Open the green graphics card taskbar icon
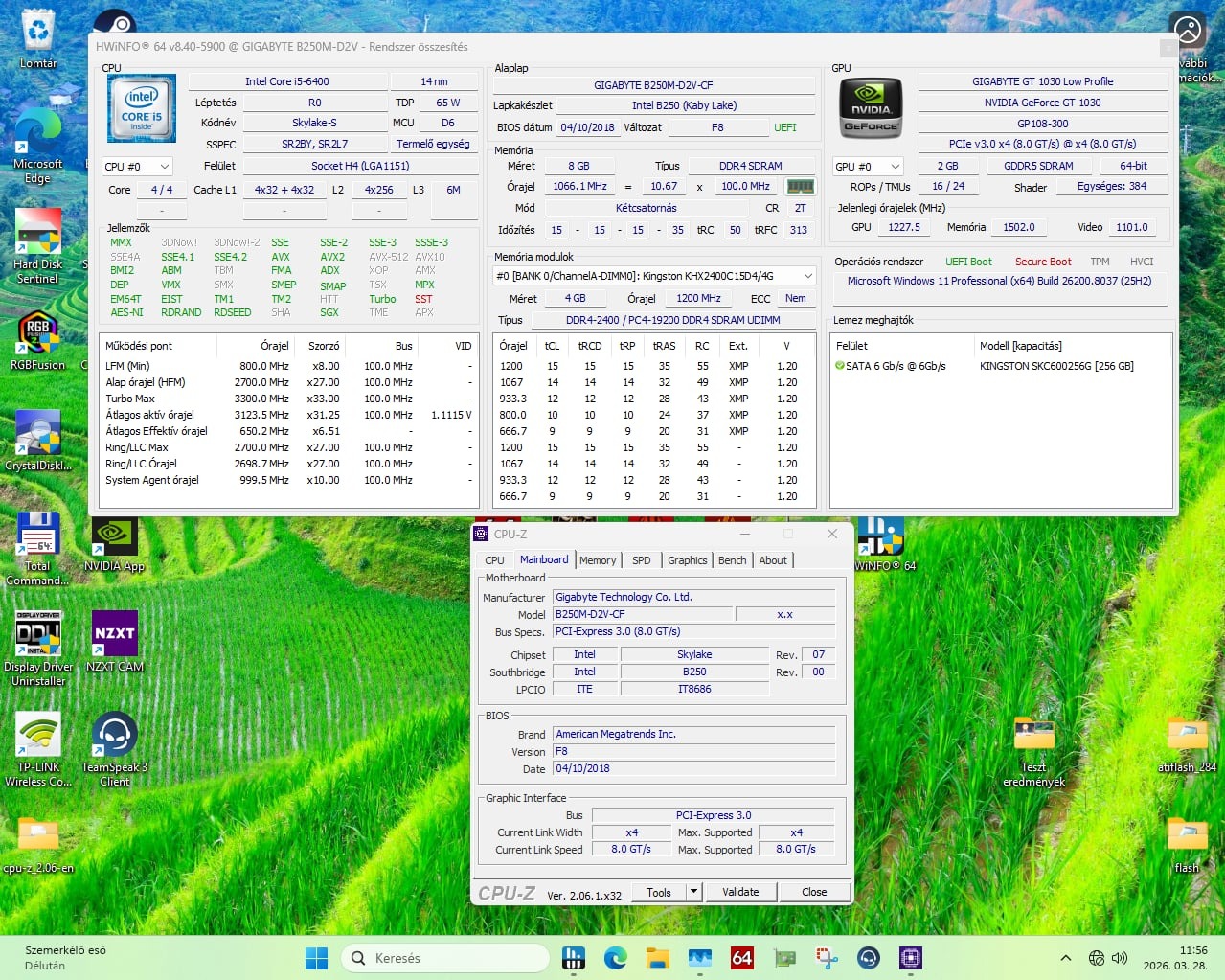1225x980 pixels. click(x=784, y=957)
